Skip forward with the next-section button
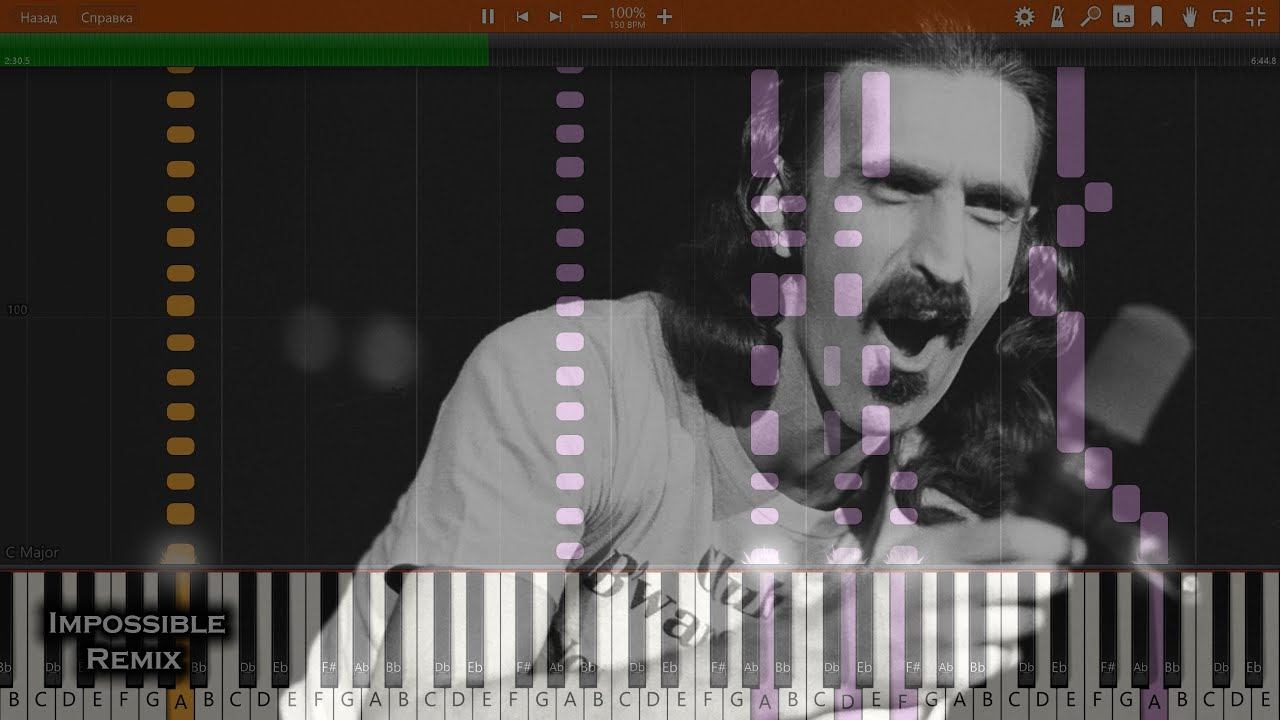The width and height of the screenshot is (1280, 720). coord(555,17)
